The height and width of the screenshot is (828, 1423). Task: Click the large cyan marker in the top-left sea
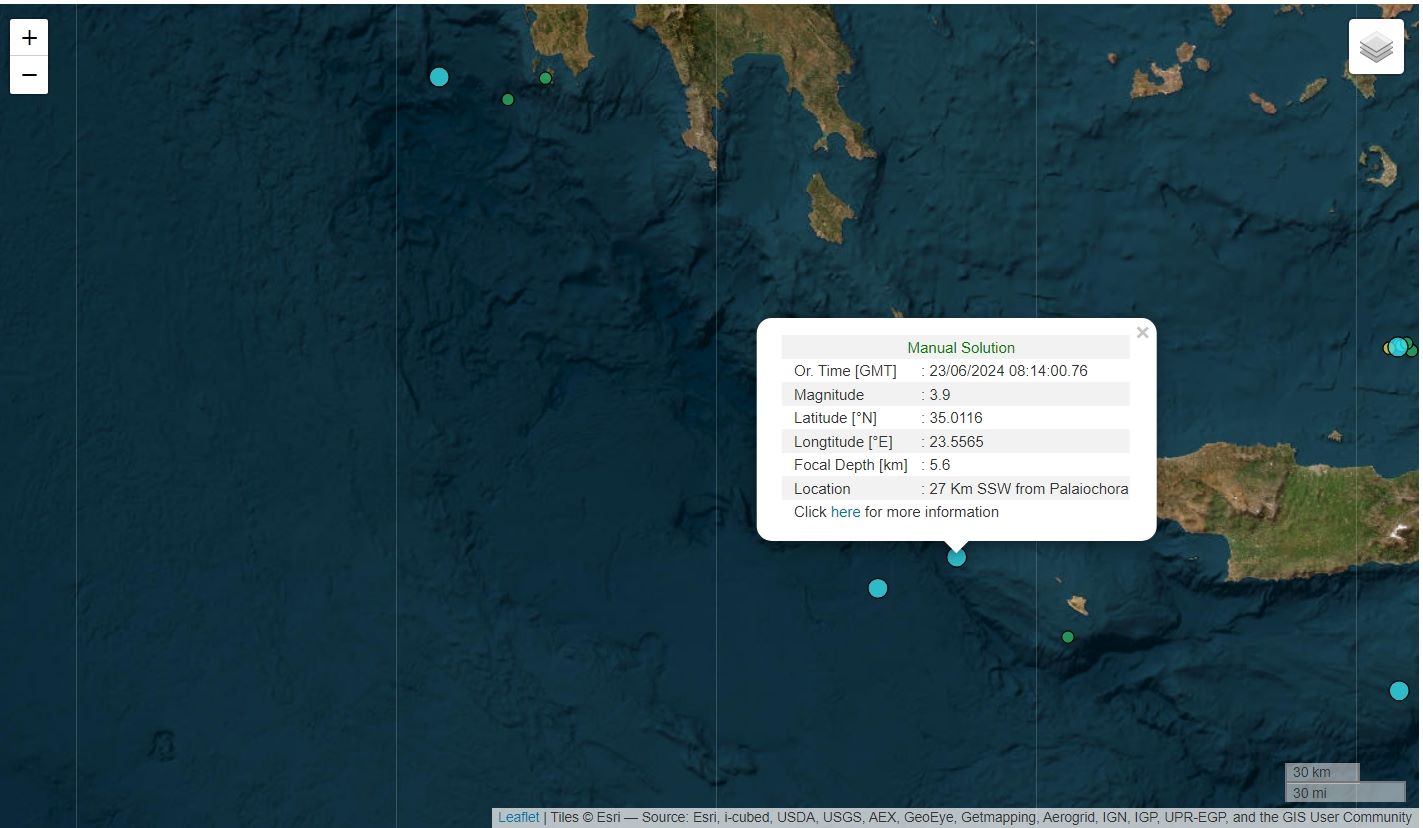(439, 77)
